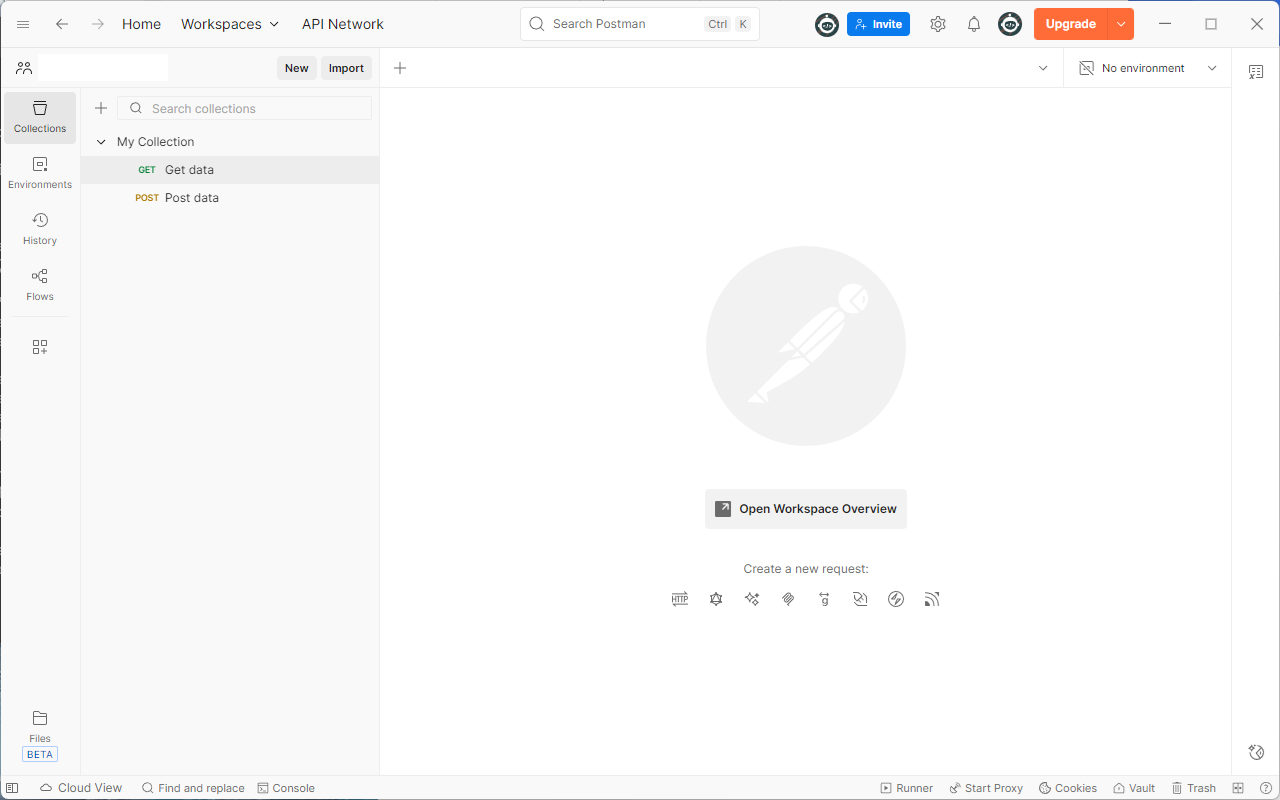
Task: Open the Runner
Action: (x=906, y=788)
